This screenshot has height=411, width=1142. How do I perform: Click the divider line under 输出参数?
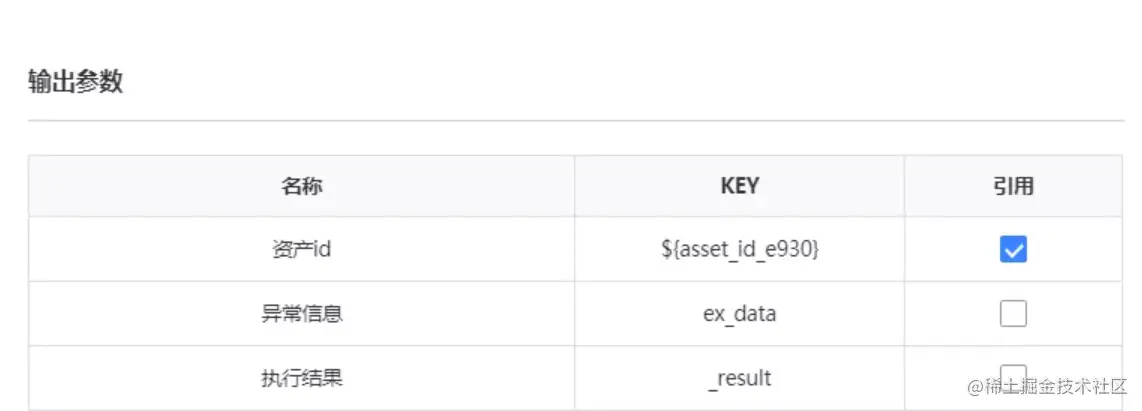(x=575, y=121)
